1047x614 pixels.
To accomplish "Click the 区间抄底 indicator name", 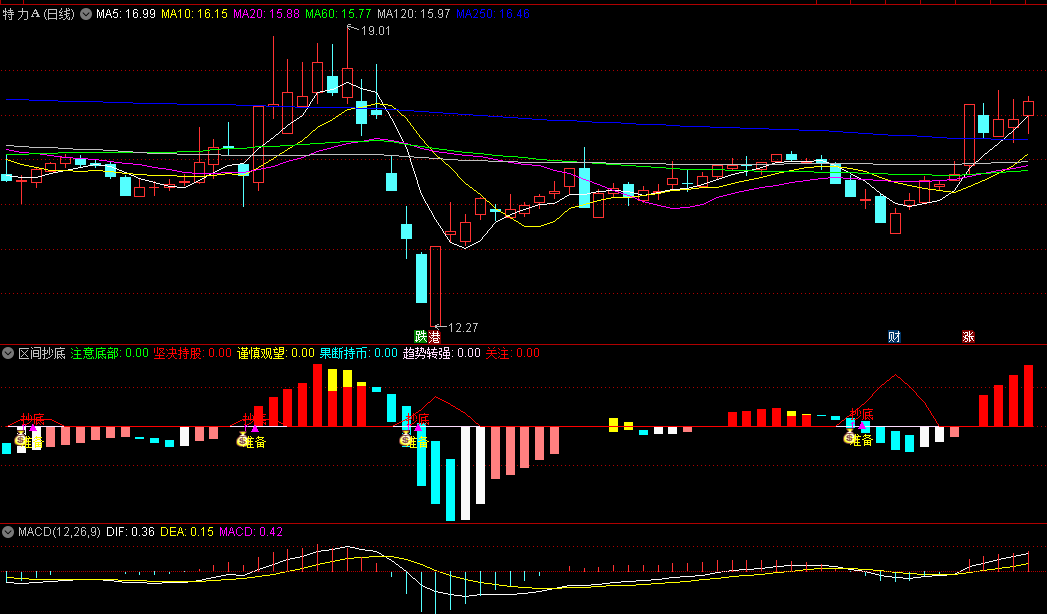I will [41, 353].
